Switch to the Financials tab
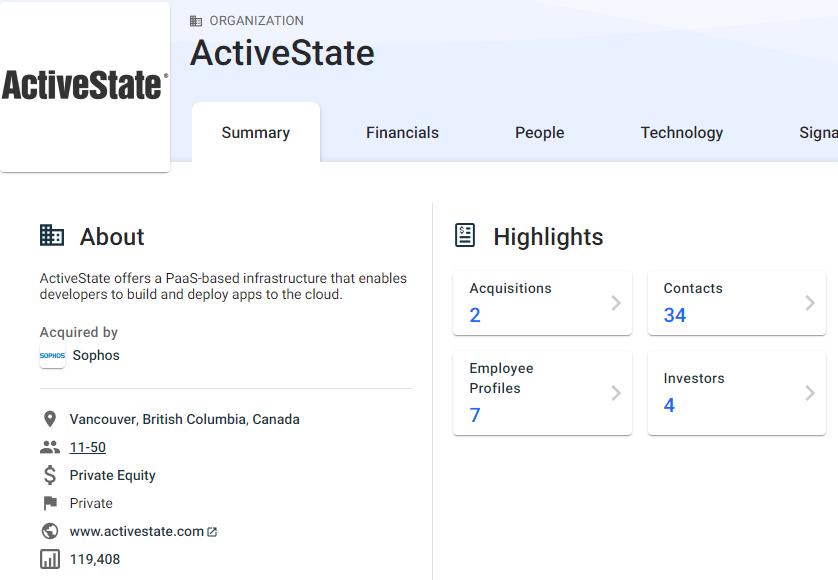The image size is (838, 580). (x=402, y=133)
